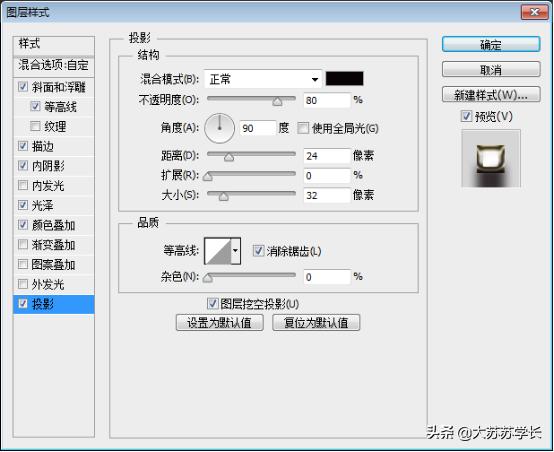554x452 pixels.
Task: Click the style preview thumbnail
Action: 491,158
